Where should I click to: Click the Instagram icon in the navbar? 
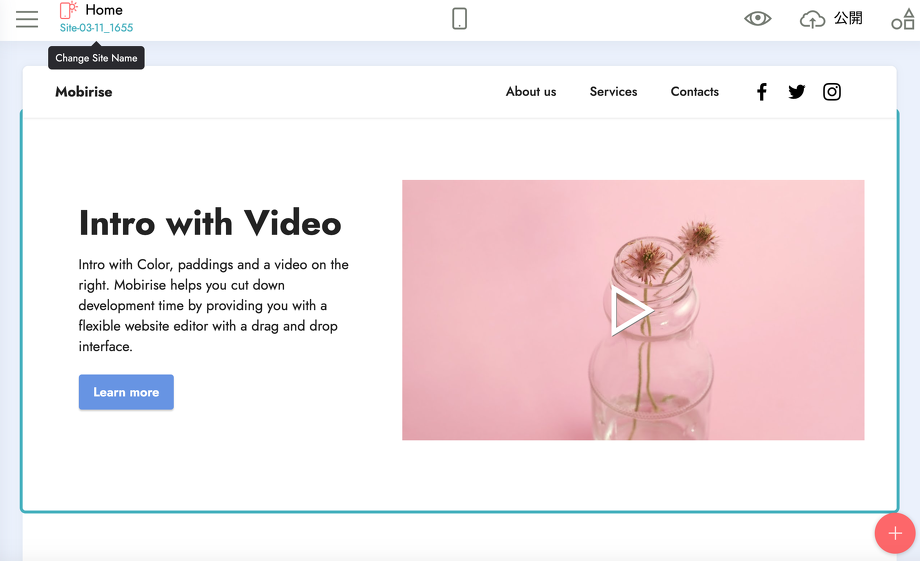[x=831, y=92]
